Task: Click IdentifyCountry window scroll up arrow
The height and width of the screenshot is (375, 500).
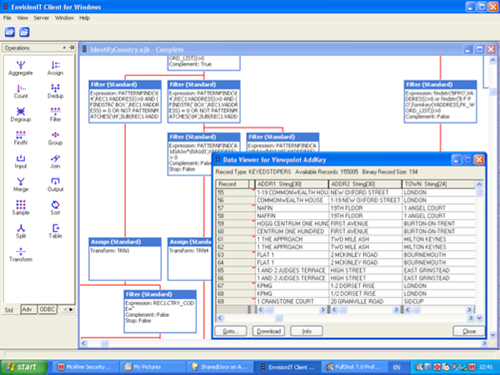Action: point(493,60)
